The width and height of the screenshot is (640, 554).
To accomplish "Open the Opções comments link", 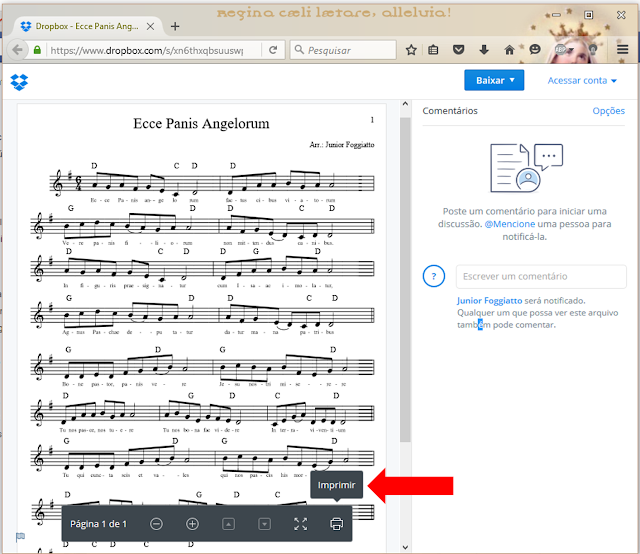I will click(x=608, y=111).
